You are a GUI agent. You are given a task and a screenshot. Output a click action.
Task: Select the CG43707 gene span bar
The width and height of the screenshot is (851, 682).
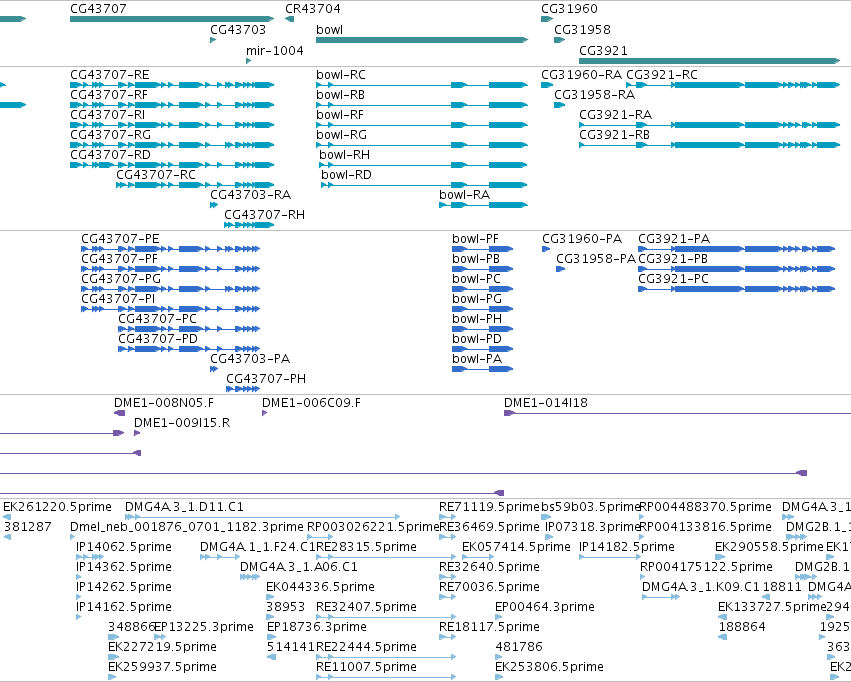(172, 19)
